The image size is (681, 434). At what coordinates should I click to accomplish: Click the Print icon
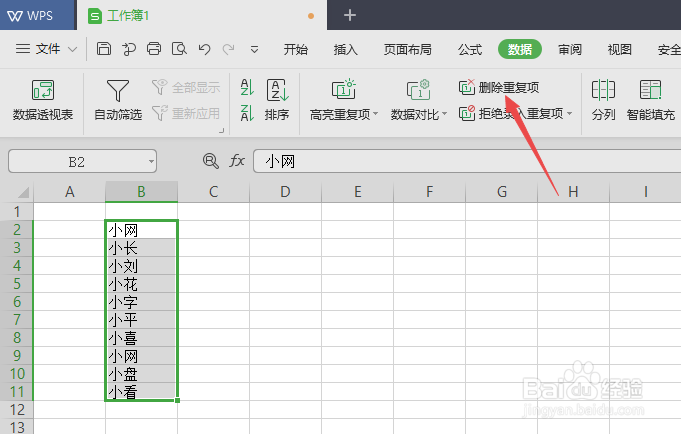tap(154, 49)
